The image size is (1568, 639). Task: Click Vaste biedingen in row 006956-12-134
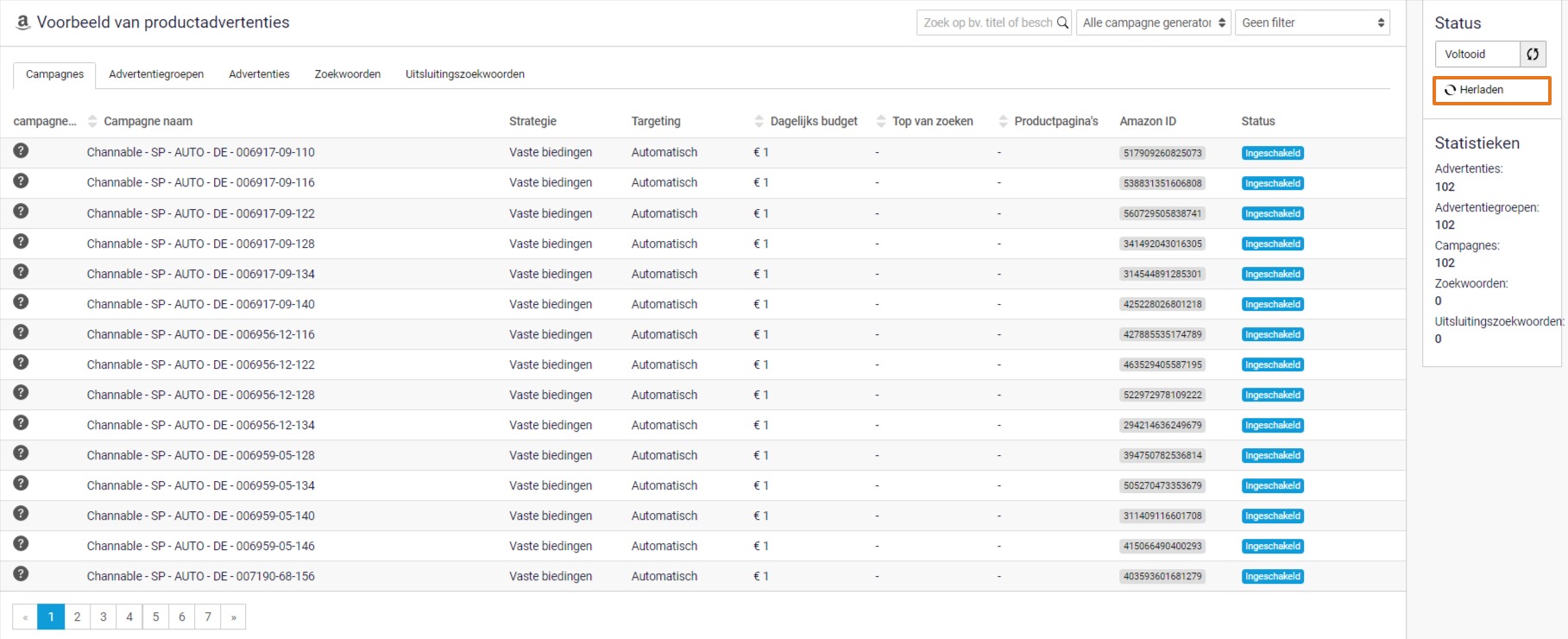(551, 425)
